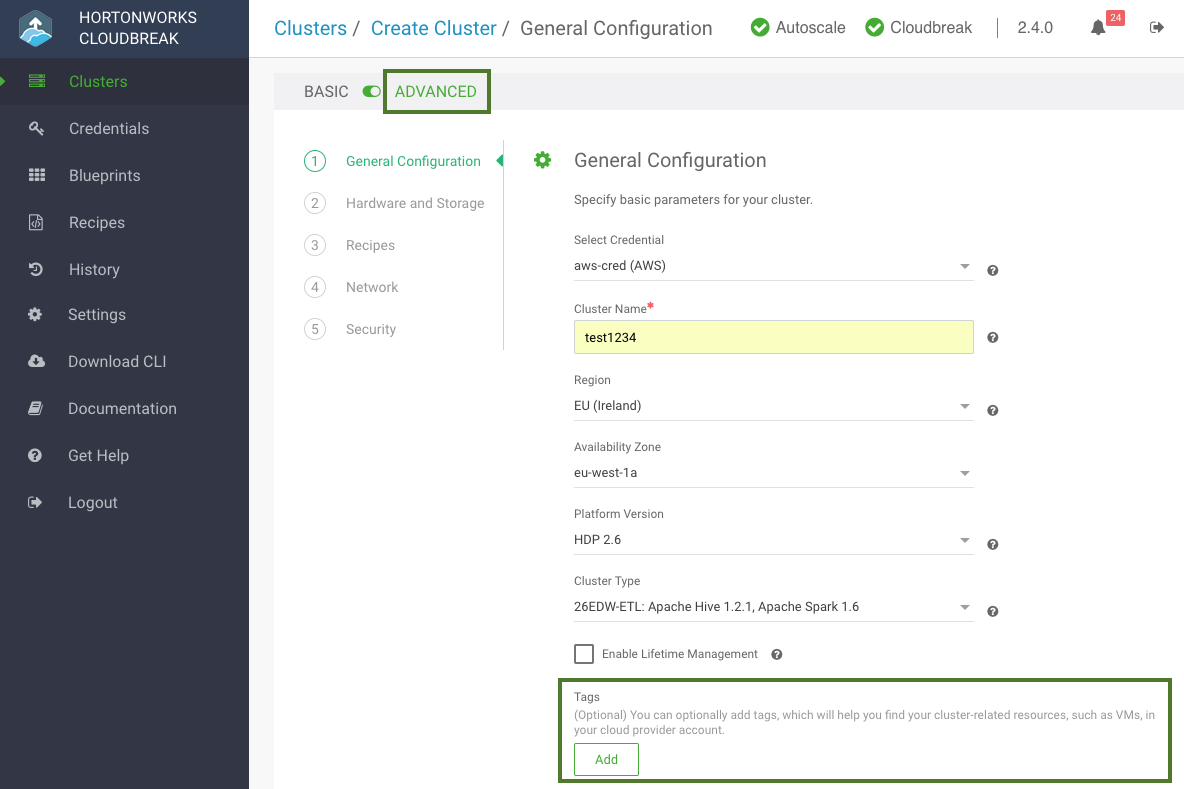Go to step 2 Hardware and Storage
The height and width of the screenshot is (789, 1184).
coord(394,203)
